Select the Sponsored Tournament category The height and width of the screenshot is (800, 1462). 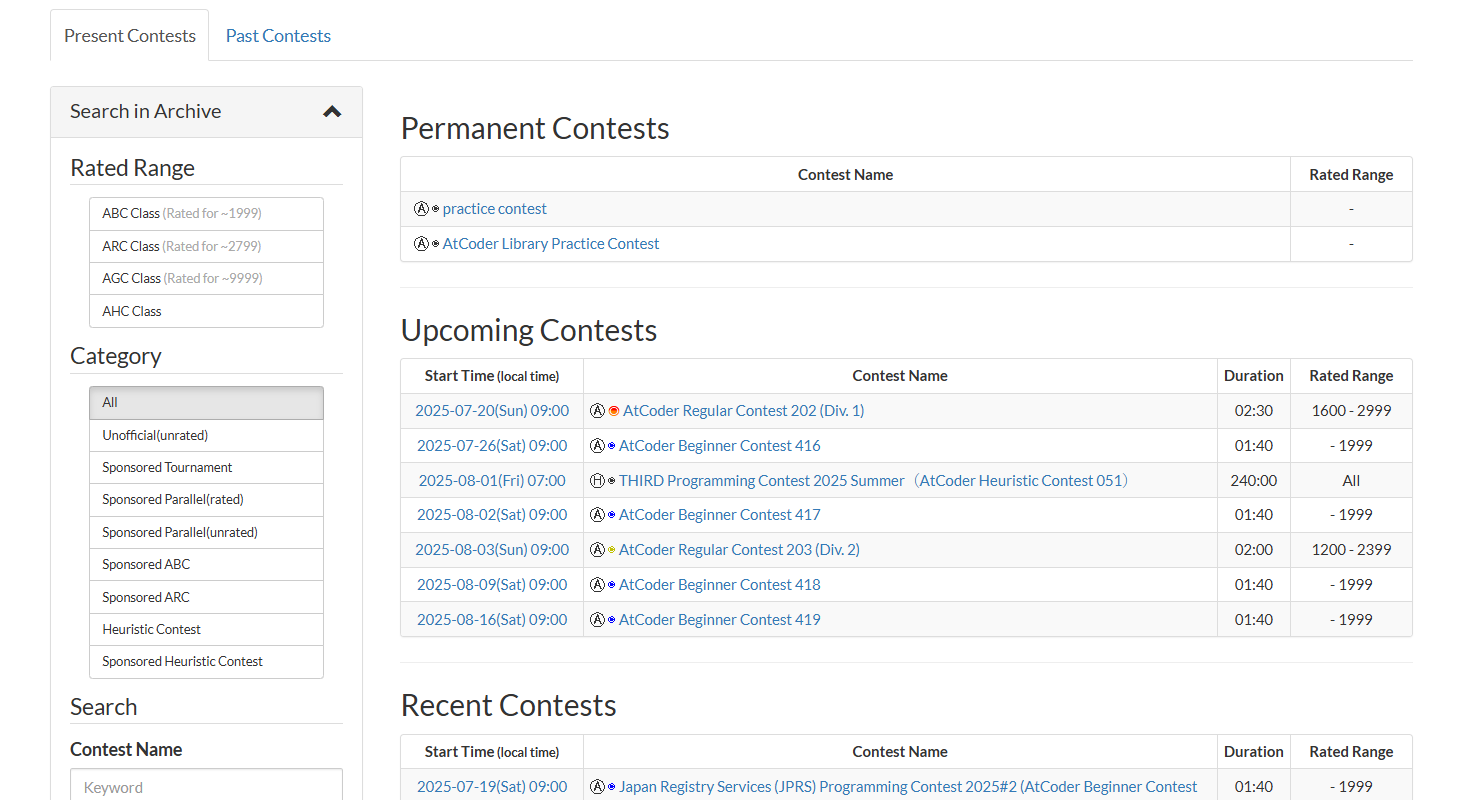[x=206, y=467]
